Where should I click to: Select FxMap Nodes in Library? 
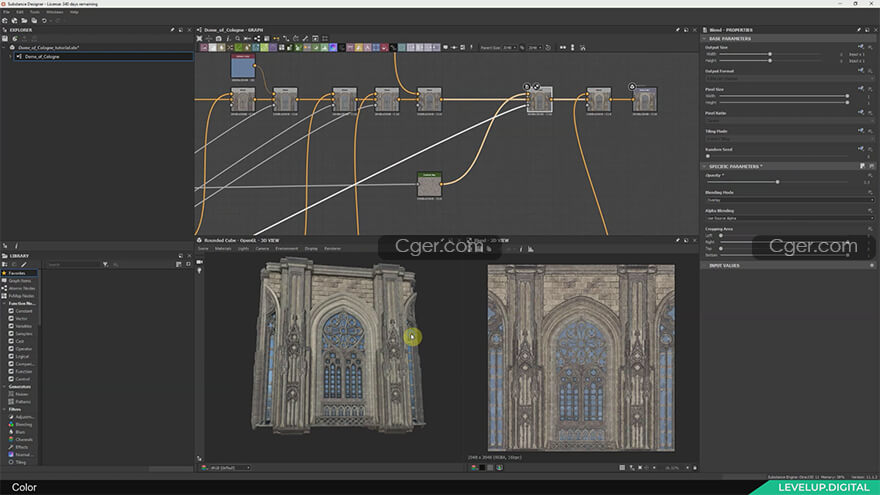(x=19, y=296)
